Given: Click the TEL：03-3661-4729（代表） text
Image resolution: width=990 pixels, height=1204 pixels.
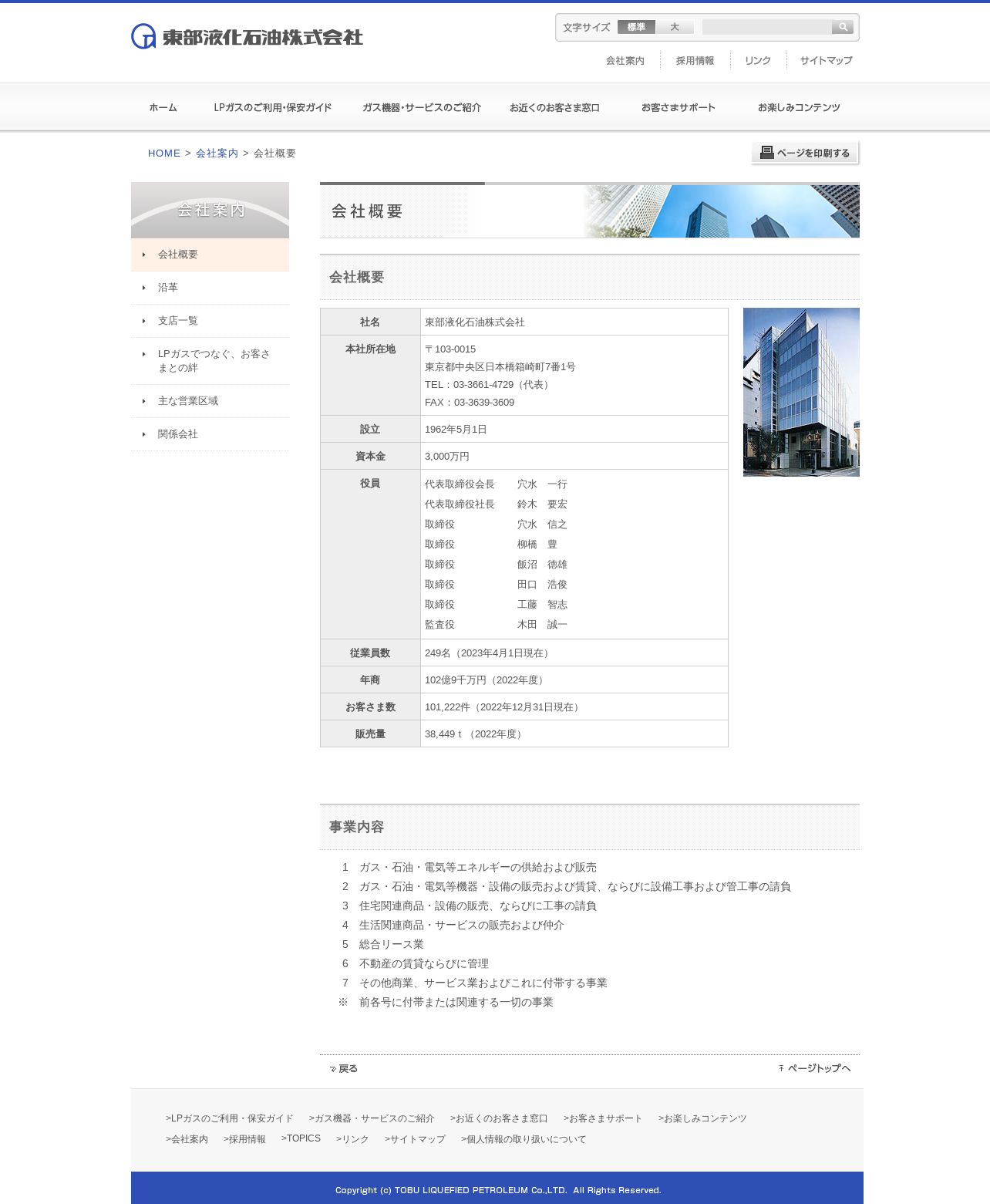Looking at the screenshot, I should pos(489,385).
